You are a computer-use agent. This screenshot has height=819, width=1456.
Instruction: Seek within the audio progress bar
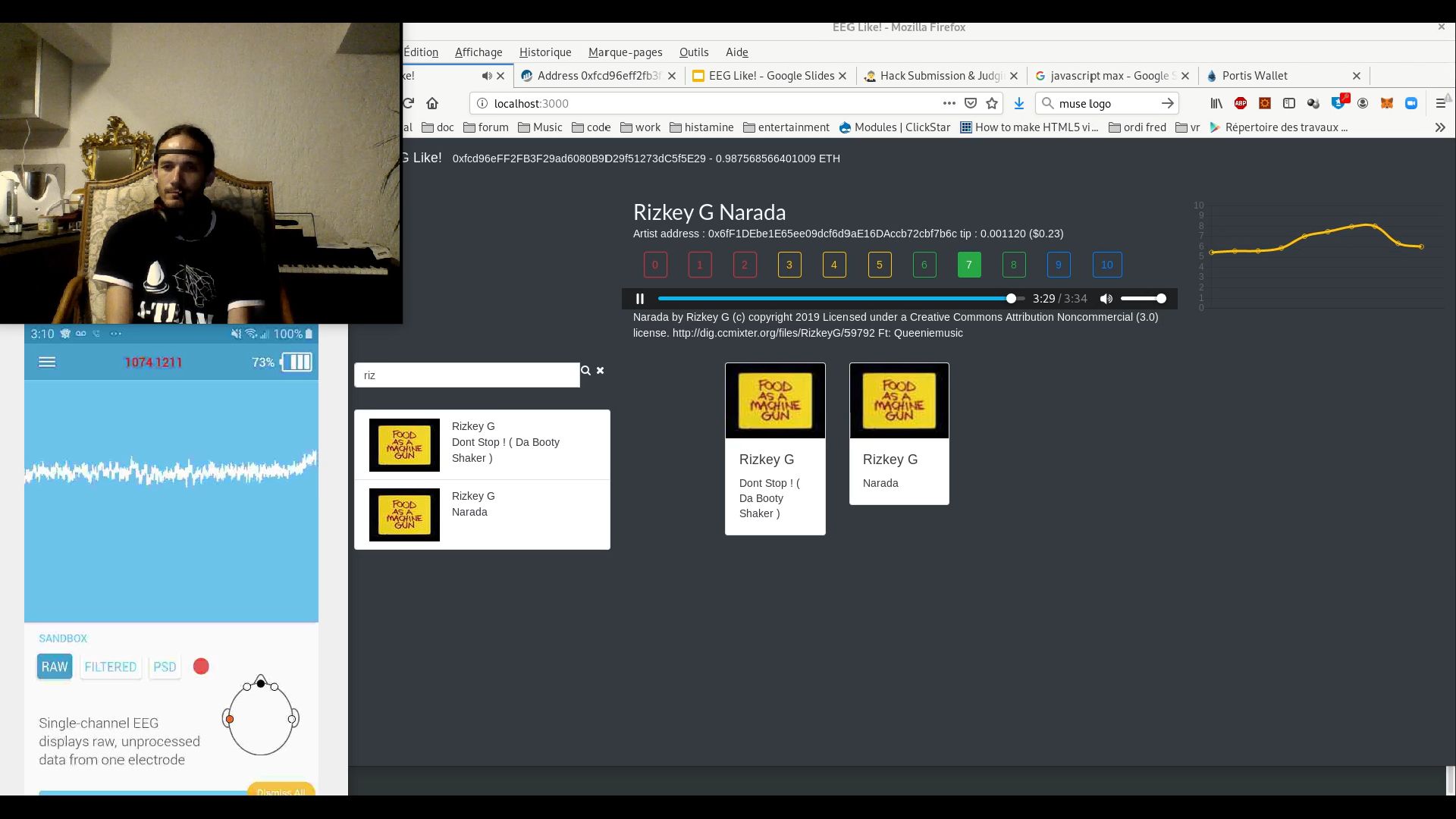[x=841, y=299]
